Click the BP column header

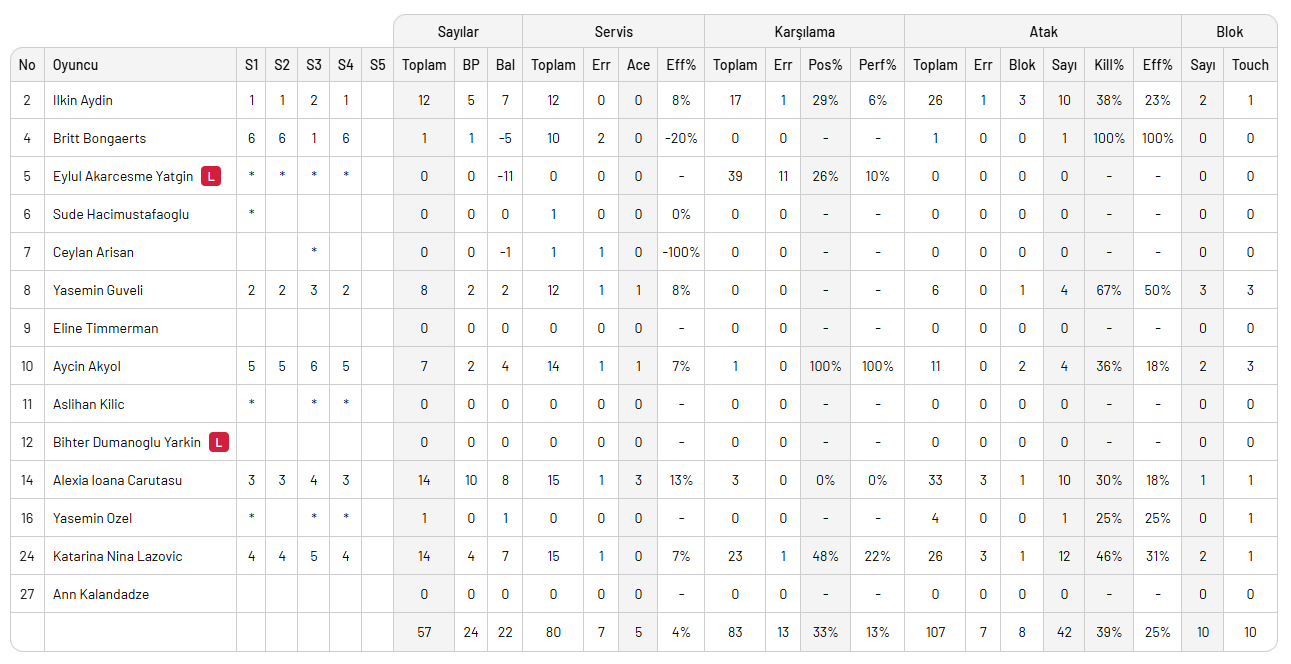pyautogui.click(x=470, y=65)
